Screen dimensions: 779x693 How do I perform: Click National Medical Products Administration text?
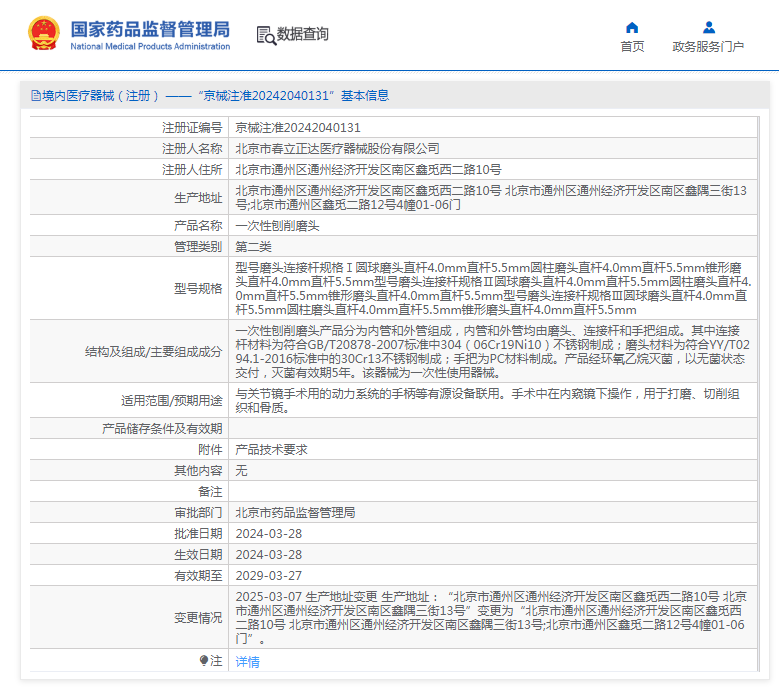(x=150, y=46)
